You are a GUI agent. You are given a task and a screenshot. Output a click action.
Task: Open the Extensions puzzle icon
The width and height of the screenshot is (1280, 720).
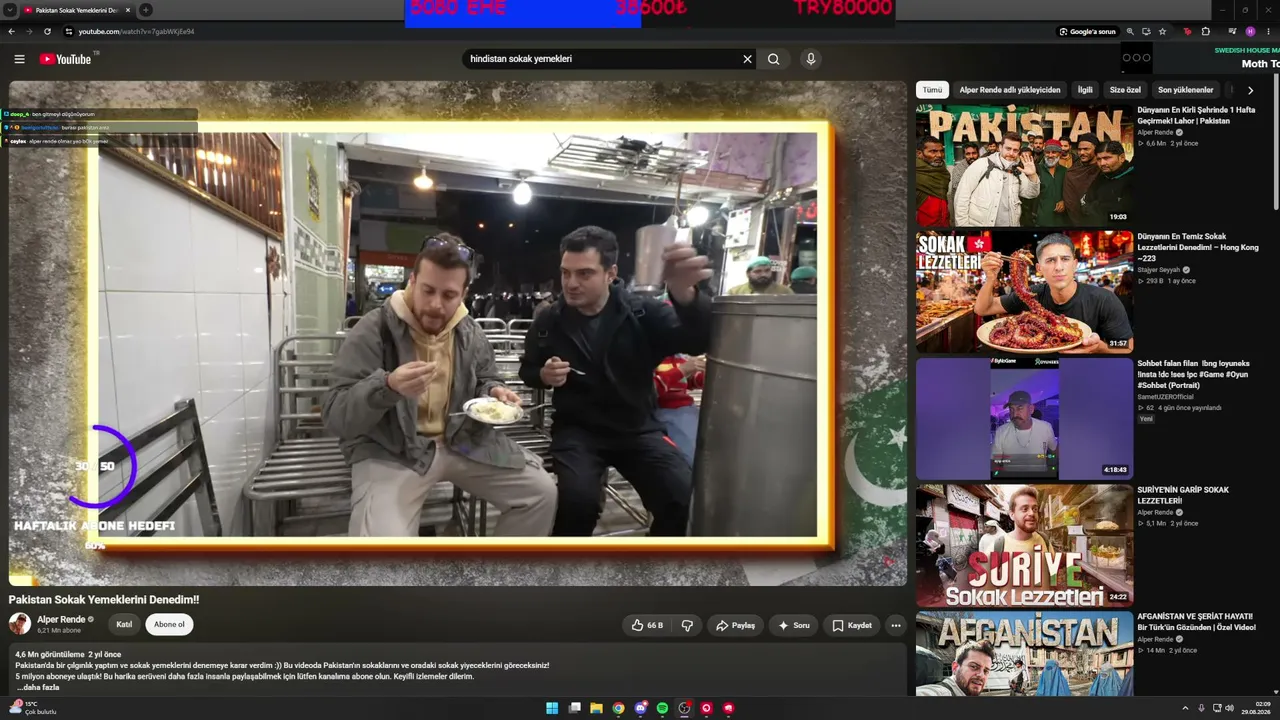click(1206, 32)
